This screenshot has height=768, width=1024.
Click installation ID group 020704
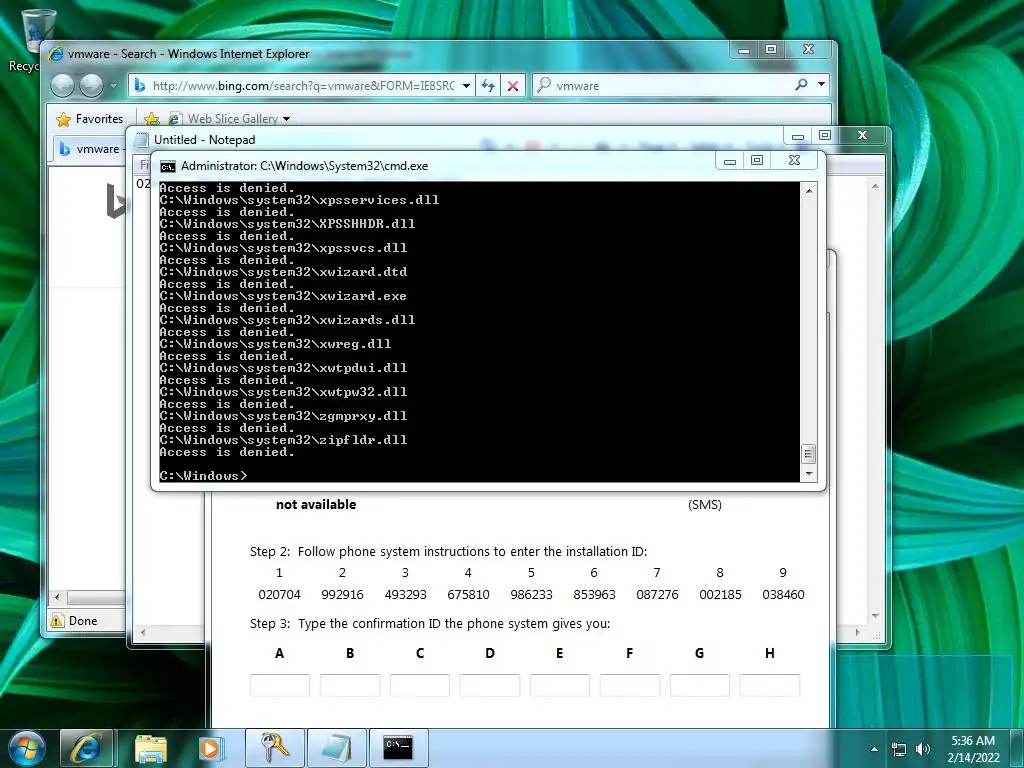[280, 595]
